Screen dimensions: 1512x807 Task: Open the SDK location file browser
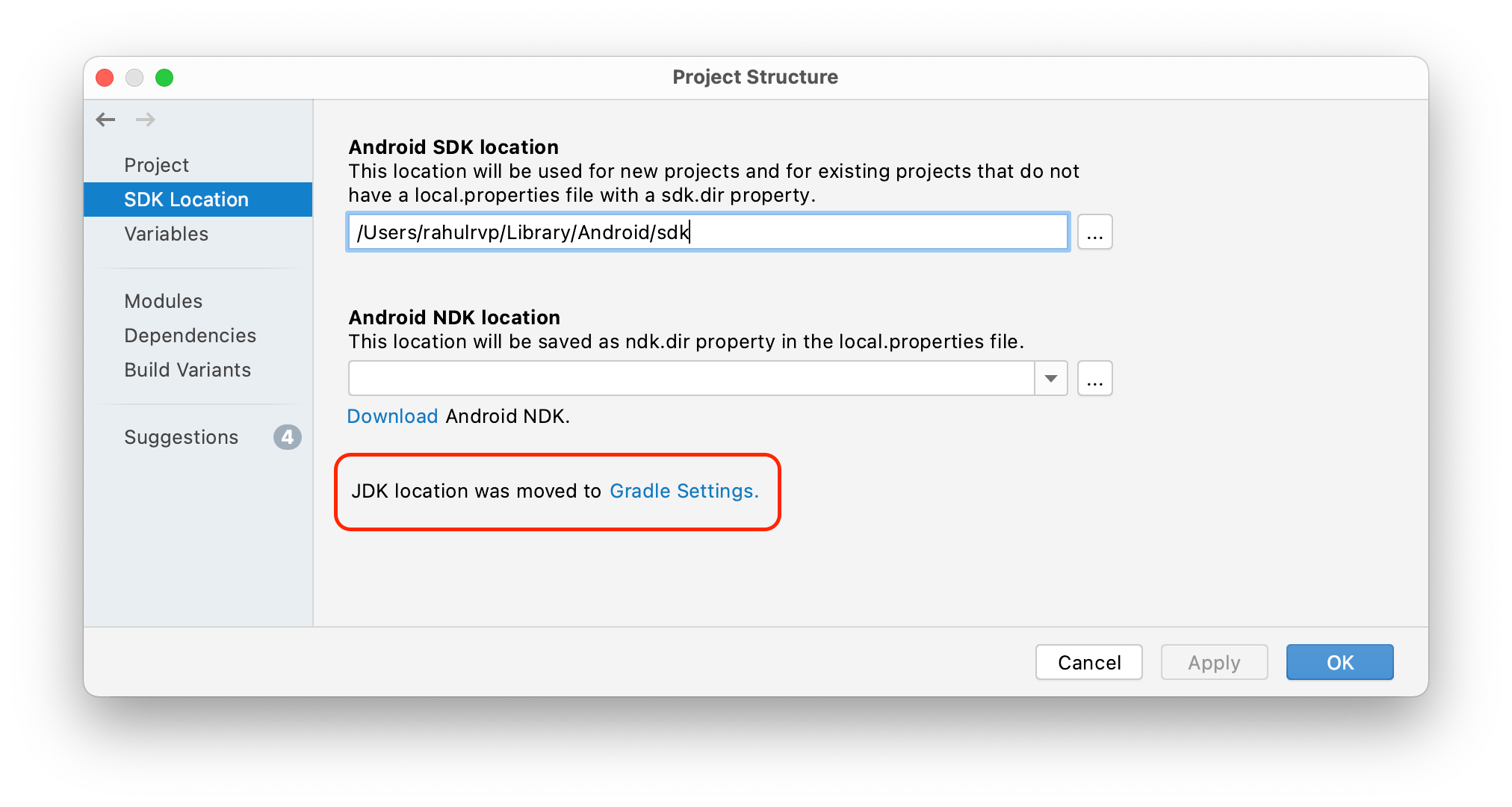(x=1094, y=232)
